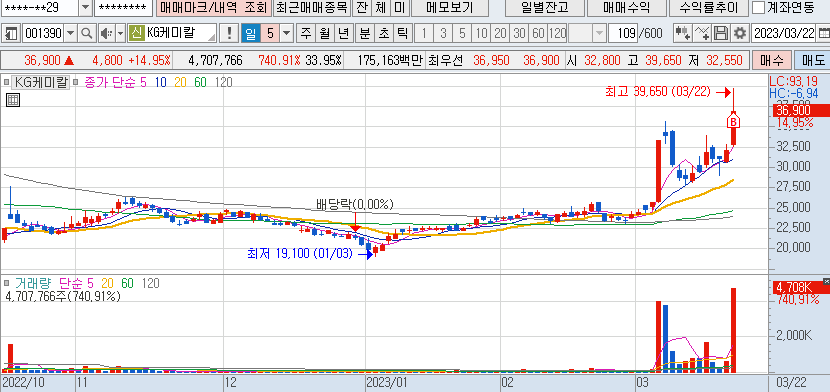The width and height of the screenshot is (830, 392).
Task: Click the stock code field 001390
Action: point(44,33)
